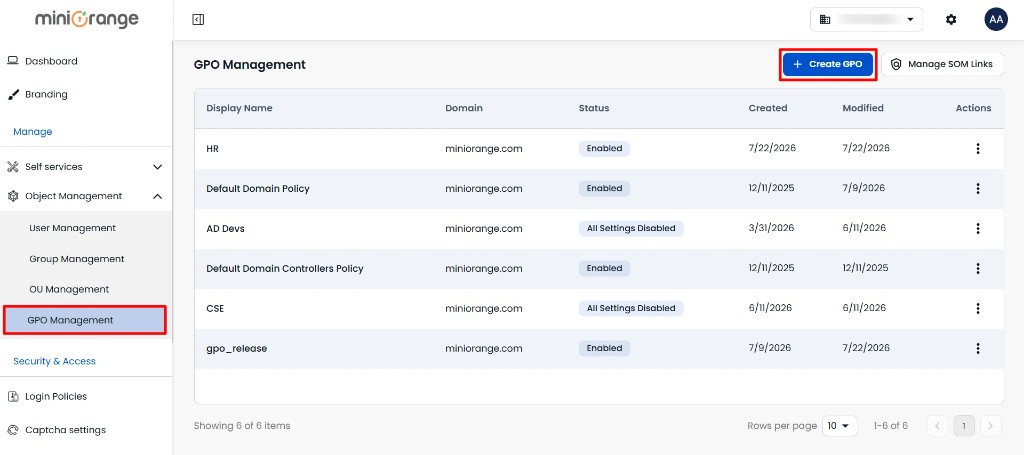Viewport: 1024px width, 455px height.
Task: Open the AA user avatar menu
Action: (996, 20)
